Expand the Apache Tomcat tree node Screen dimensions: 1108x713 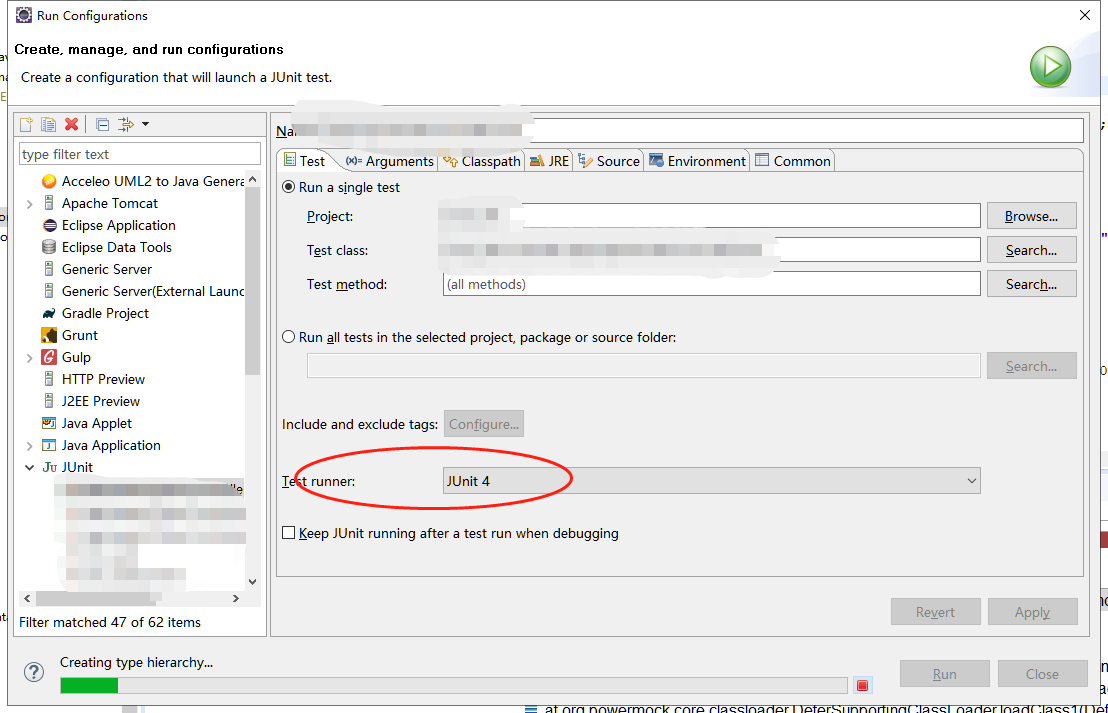click(30, 204)
